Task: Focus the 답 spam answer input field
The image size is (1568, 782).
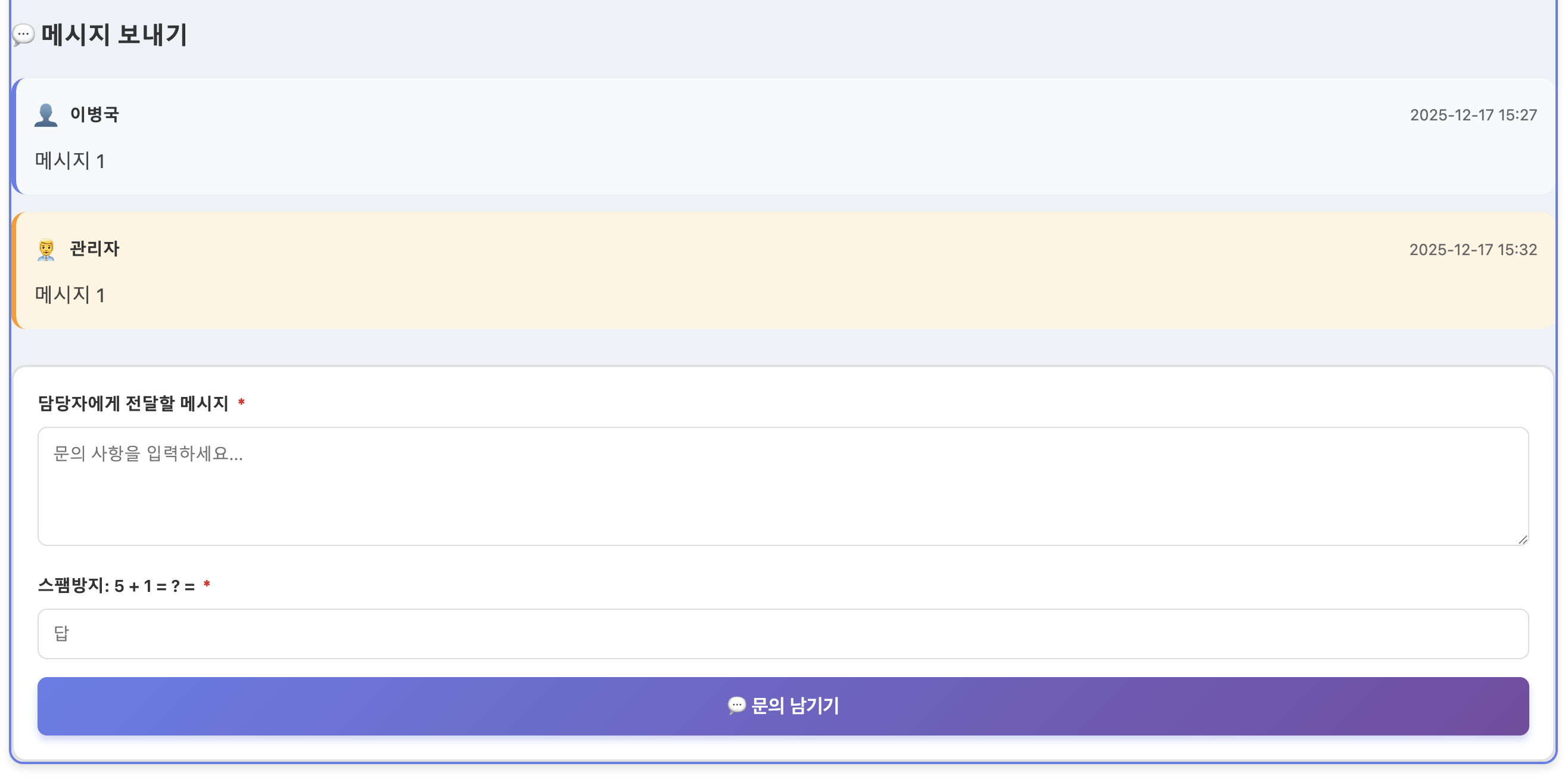Action: [x=783, y=634]
